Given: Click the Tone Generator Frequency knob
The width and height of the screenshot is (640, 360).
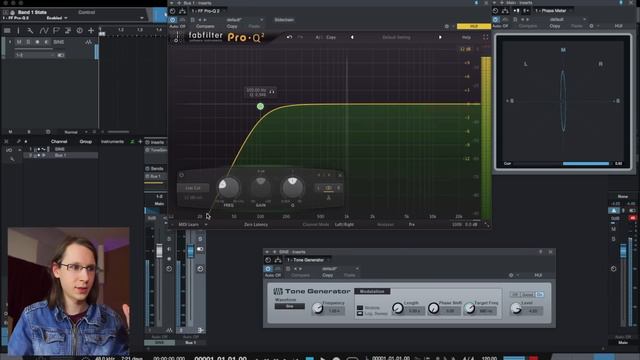Looking at the screenshot, I should 318,309.
